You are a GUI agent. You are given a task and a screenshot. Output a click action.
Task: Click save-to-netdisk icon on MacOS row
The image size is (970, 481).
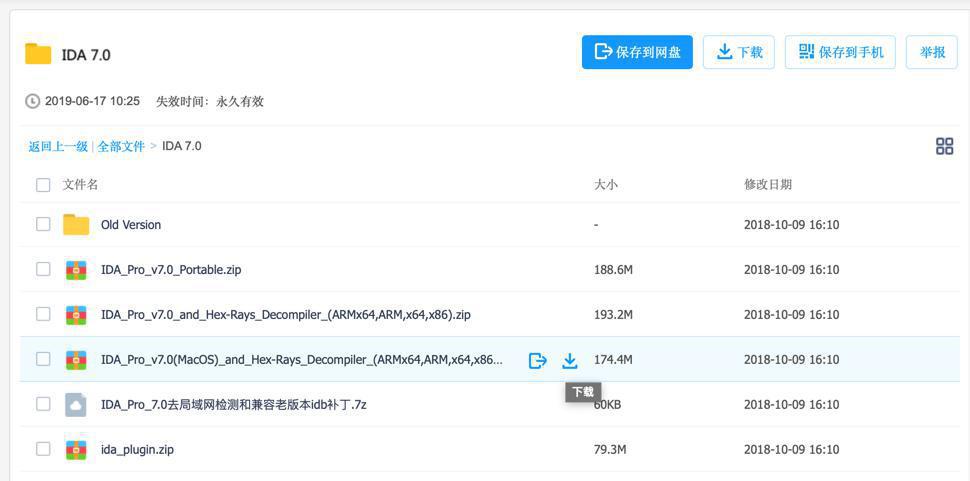pos(538,360)
